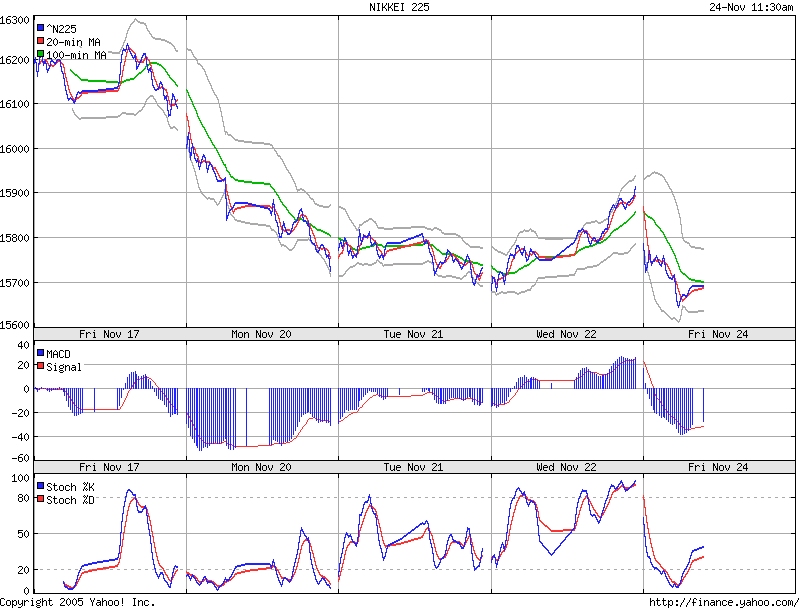Screen dimensions: 800x608
Task: Open the http://finance.yahoo.com/ link
Action: click(723, 602)
